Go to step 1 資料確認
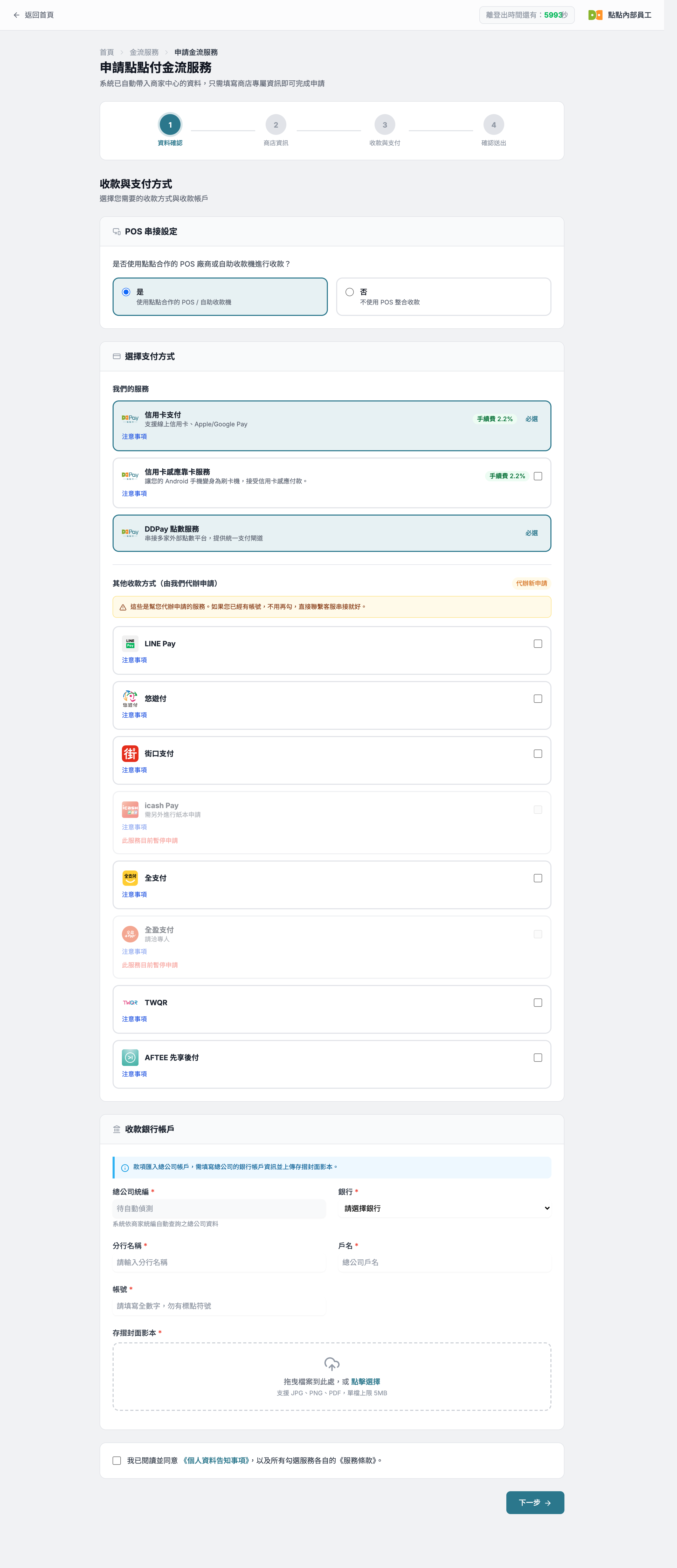This screenshot has height=1568, width=677. (x=170, y=130)
